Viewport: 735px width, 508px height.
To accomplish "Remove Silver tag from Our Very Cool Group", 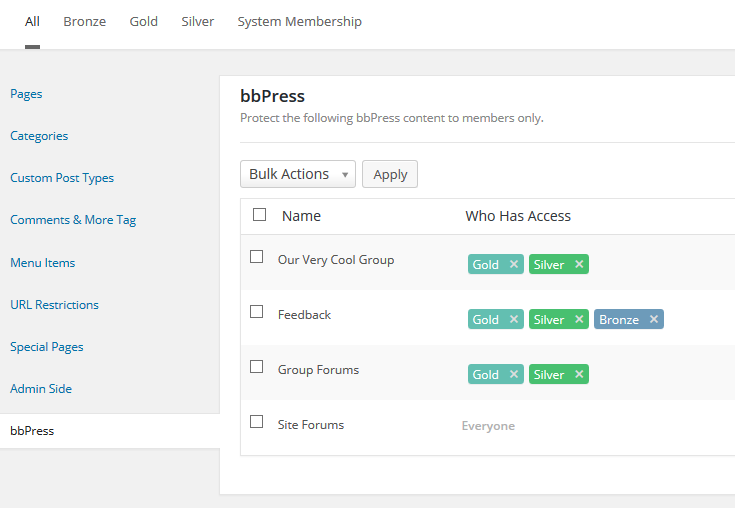I will click(579, 264).
